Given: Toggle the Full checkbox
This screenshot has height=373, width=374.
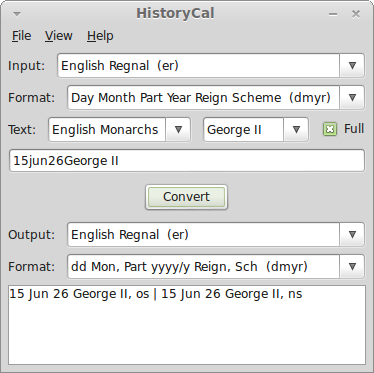Looking at the screenshot, I should [x=330, y=129].
